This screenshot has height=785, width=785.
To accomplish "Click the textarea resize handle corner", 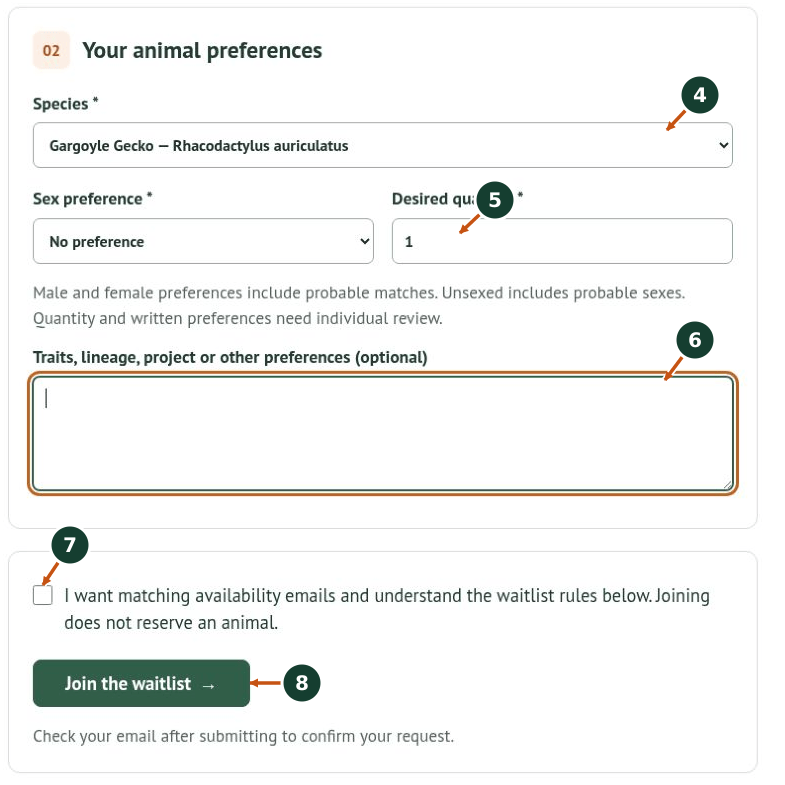I will coord(727,485).
